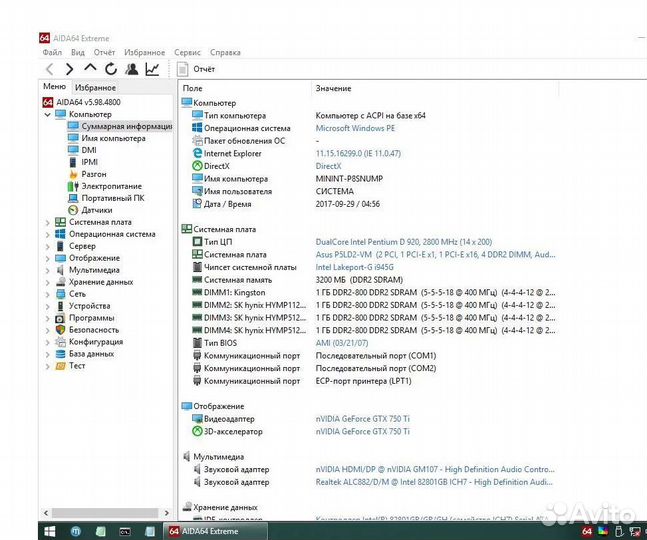Switch to the Меню tab

click(54, 87)
